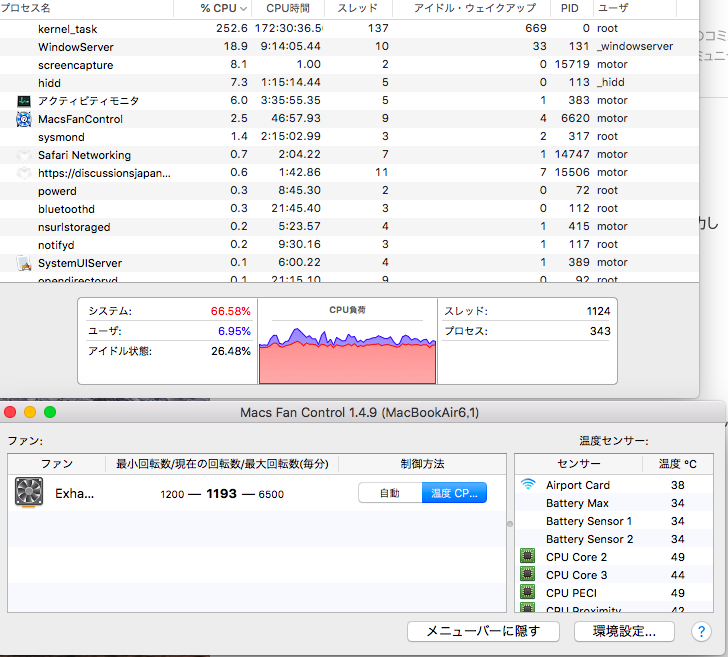This screenshot has width=728, height=657.
Task: Click the splitter handle between fan and sensor panes
Action: coord(510,524)
